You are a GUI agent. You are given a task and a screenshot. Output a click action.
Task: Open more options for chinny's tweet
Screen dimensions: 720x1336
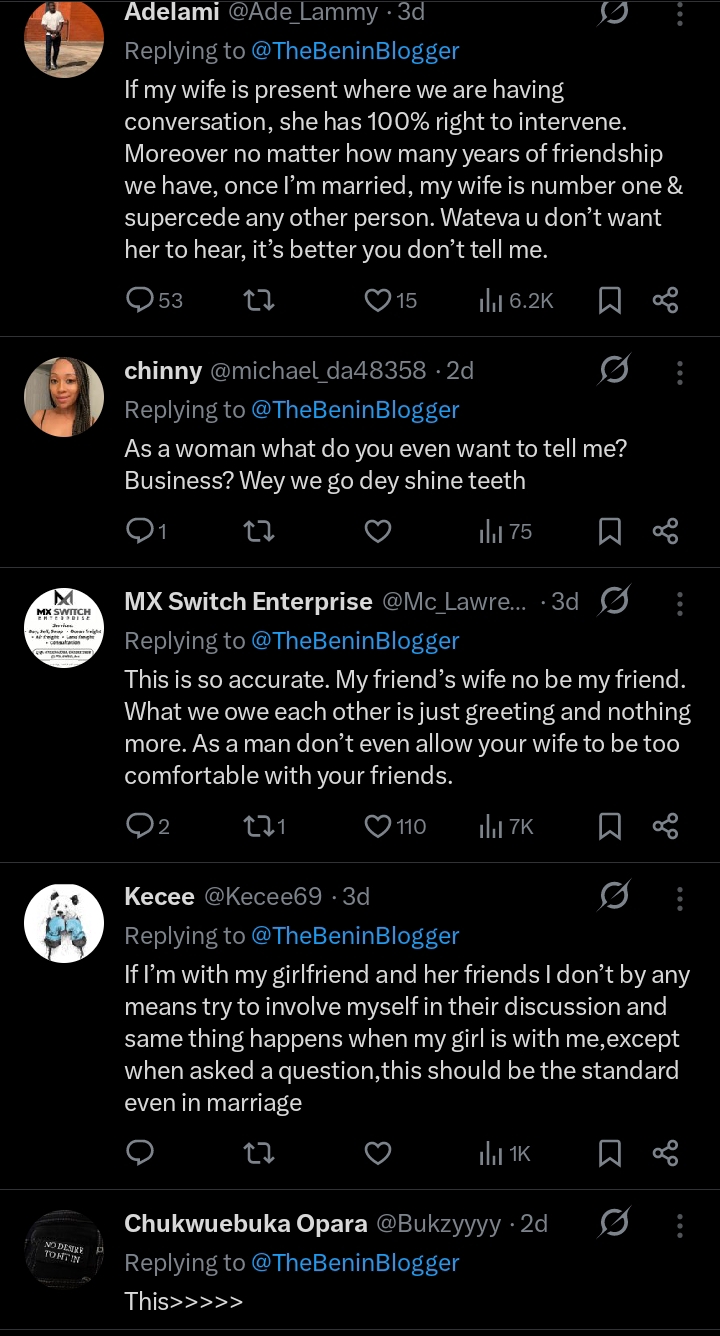(680, 372)
